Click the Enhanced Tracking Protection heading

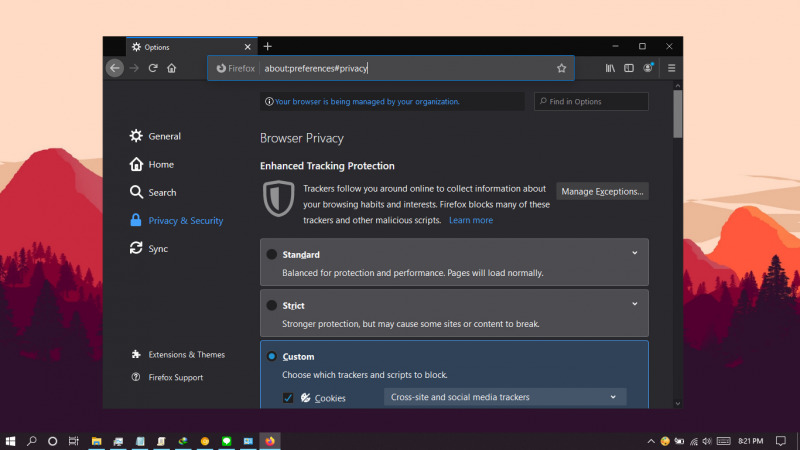(327, 166)
